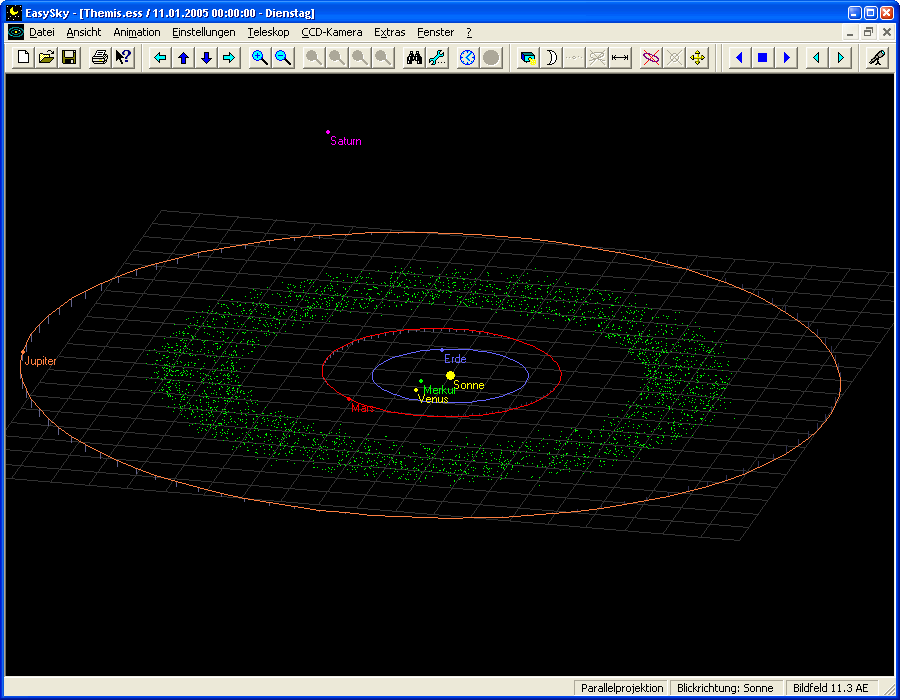Viewport: 900px width, 700px height.
Task: Open a file with the folder icon
Action: click(x=47, y=58)
